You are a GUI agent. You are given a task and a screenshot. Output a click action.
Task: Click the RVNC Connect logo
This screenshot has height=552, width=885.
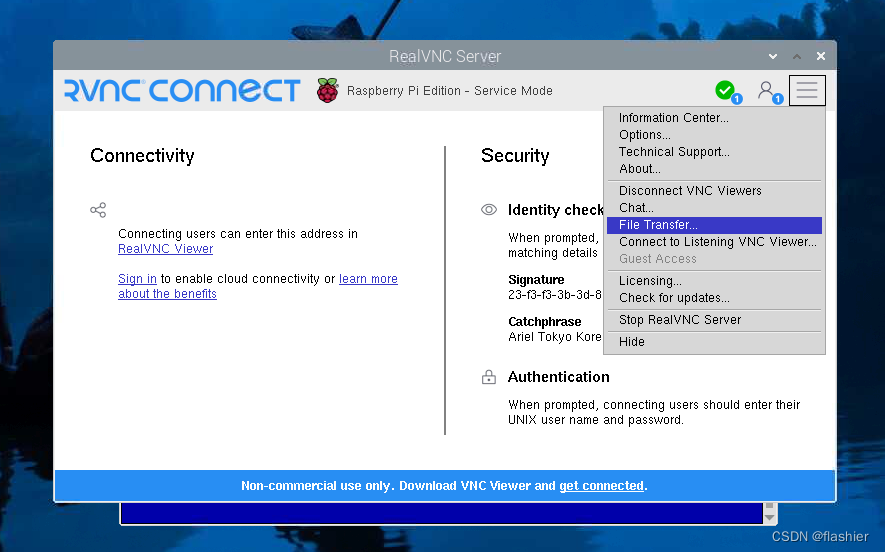(x=182, y=90)
